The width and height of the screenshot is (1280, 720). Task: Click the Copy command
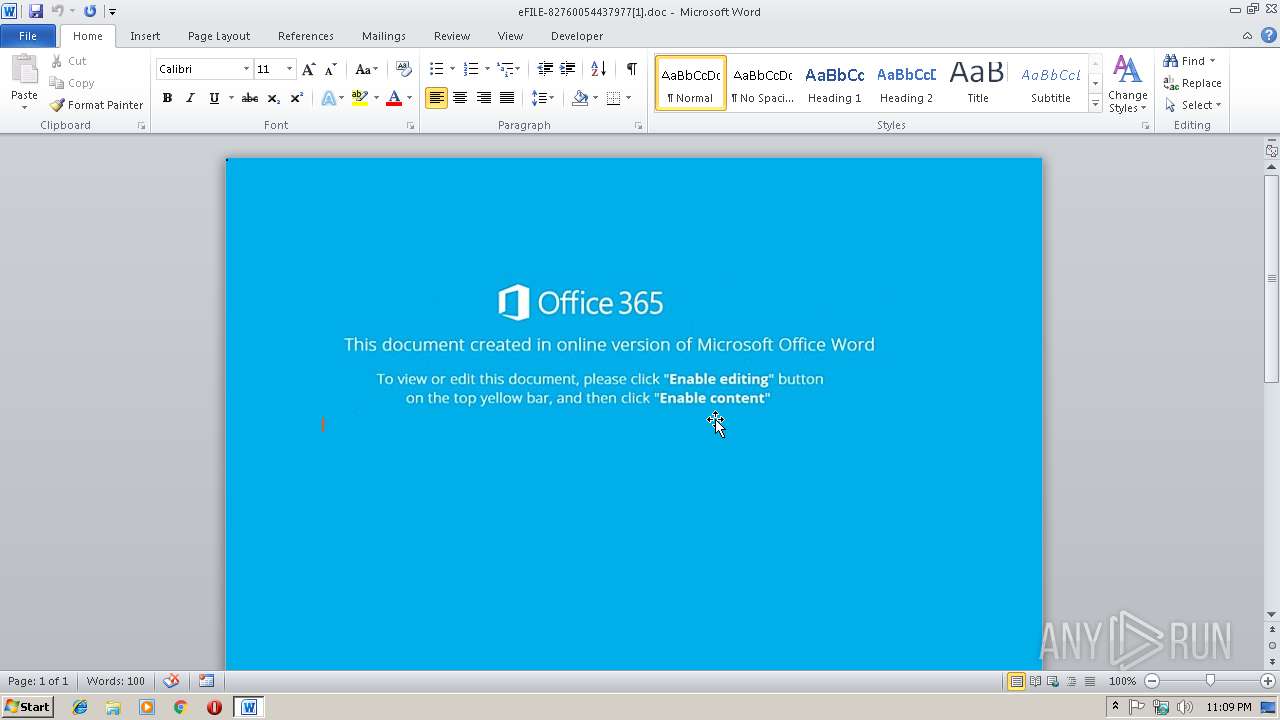tap(72, 83)
